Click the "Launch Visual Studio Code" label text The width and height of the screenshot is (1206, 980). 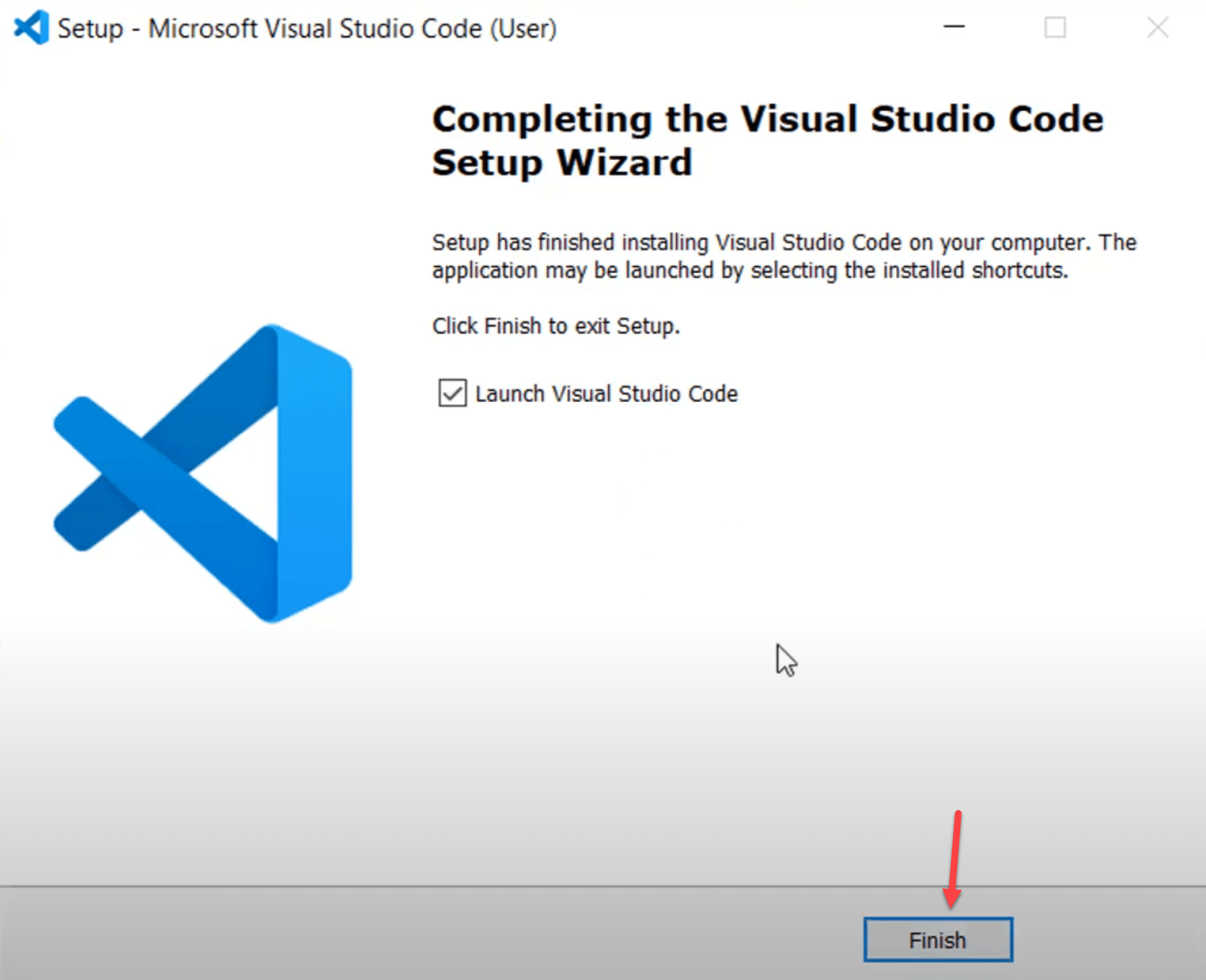tap(606, 394)
